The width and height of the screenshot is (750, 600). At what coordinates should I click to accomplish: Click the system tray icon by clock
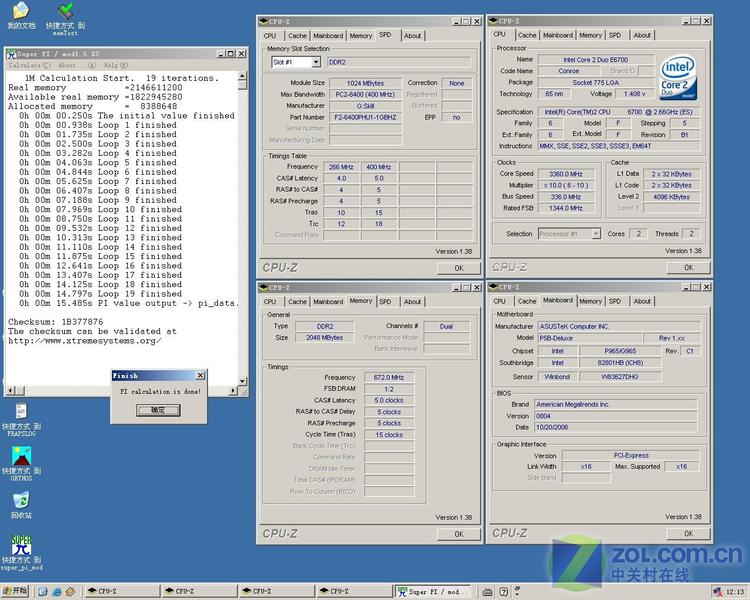[x=717, y=592]
